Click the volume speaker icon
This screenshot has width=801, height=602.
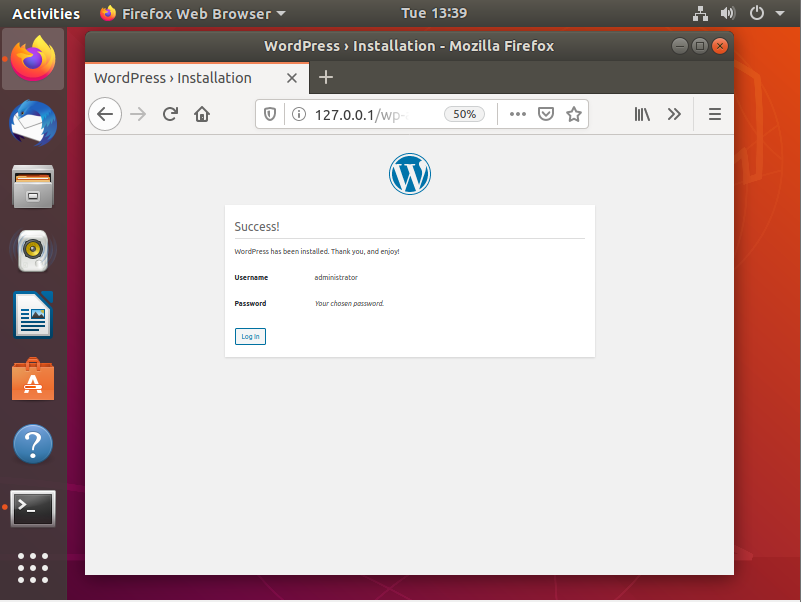(728, 13)
